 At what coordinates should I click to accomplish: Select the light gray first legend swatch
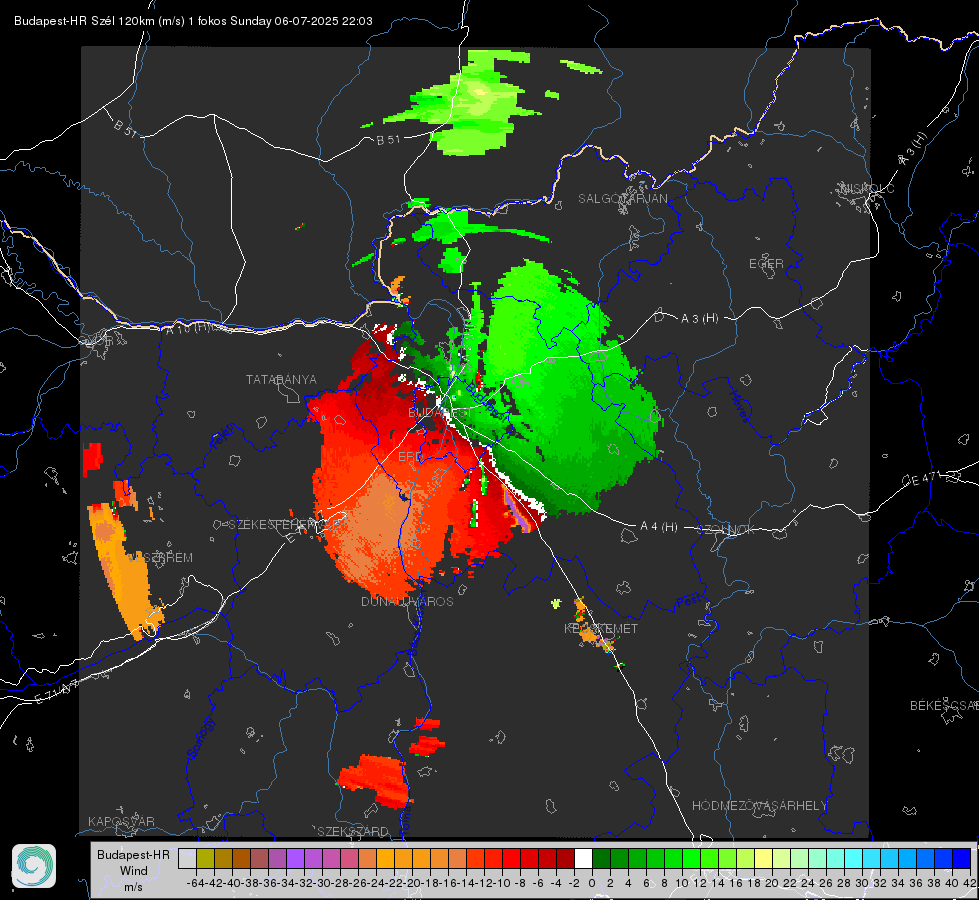(x=187, y=859)
